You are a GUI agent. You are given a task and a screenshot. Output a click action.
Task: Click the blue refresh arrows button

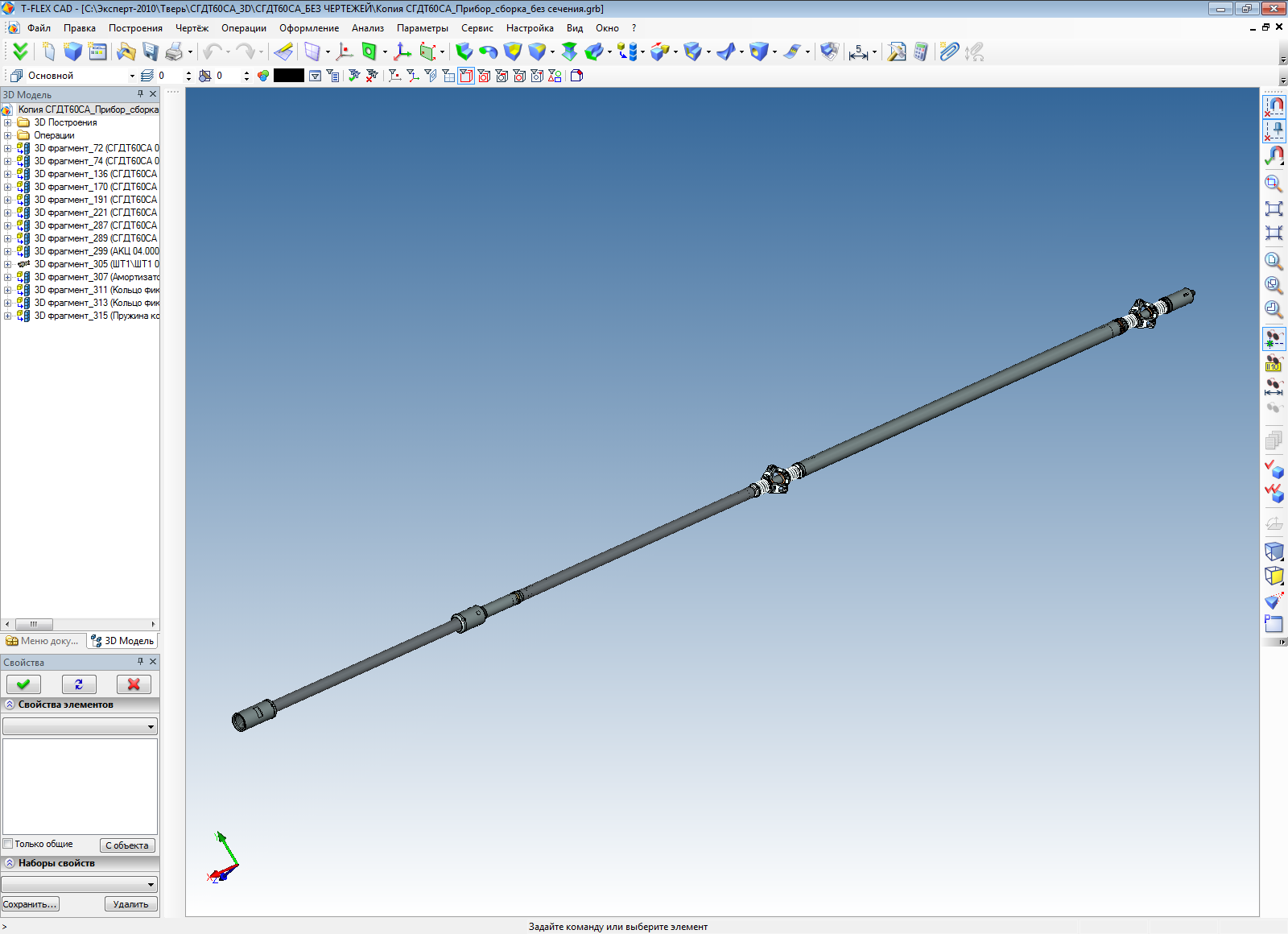point(79,684)
